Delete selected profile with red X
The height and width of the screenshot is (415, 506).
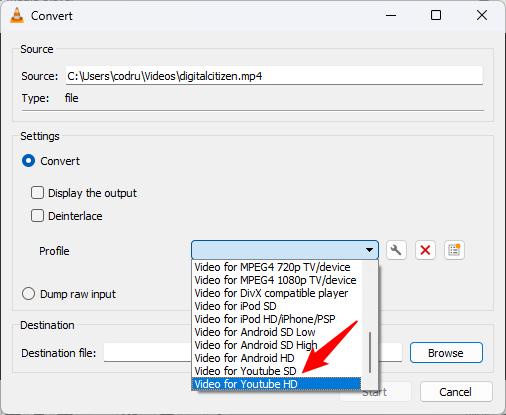(425, 250)
